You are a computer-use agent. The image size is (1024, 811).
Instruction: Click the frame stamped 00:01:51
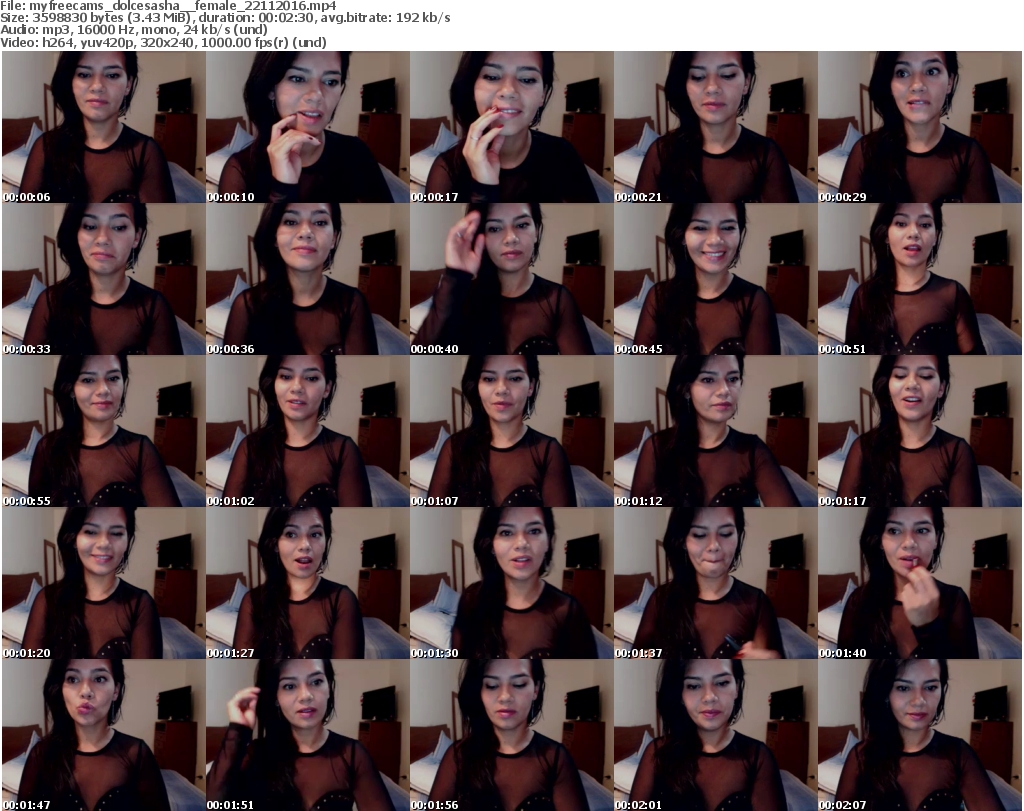[x=308, y=735]
